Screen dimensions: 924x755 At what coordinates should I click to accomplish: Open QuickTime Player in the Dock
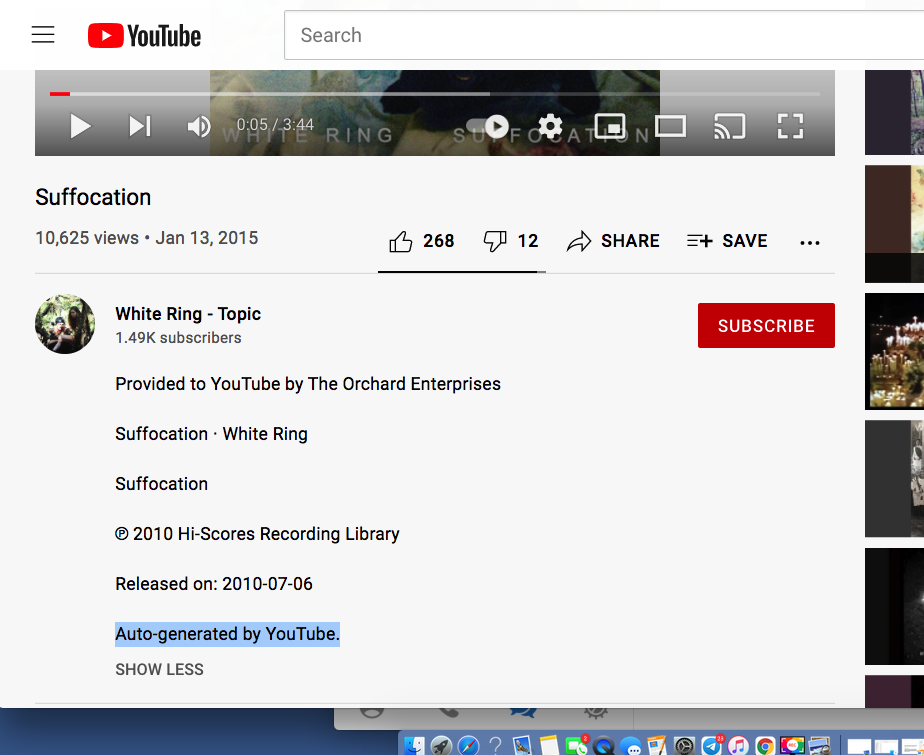603,746
